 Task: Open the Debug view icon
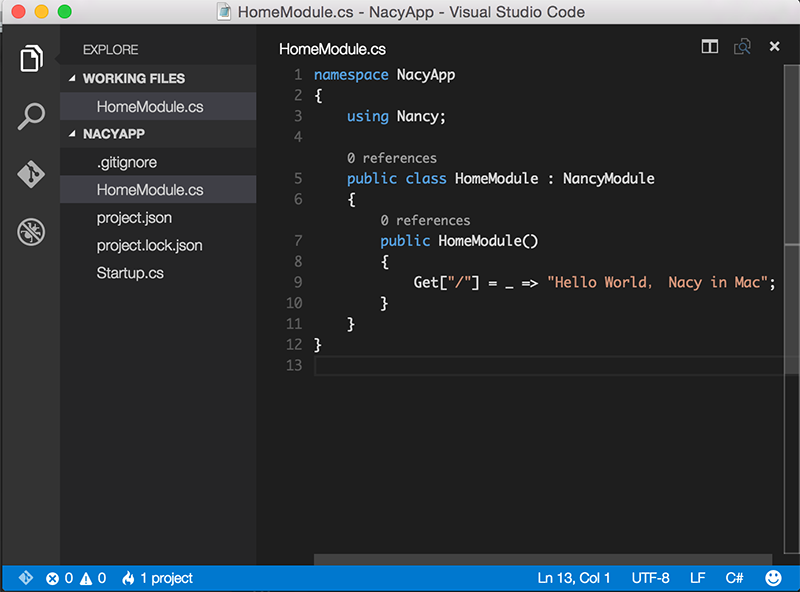click(31, 232)
